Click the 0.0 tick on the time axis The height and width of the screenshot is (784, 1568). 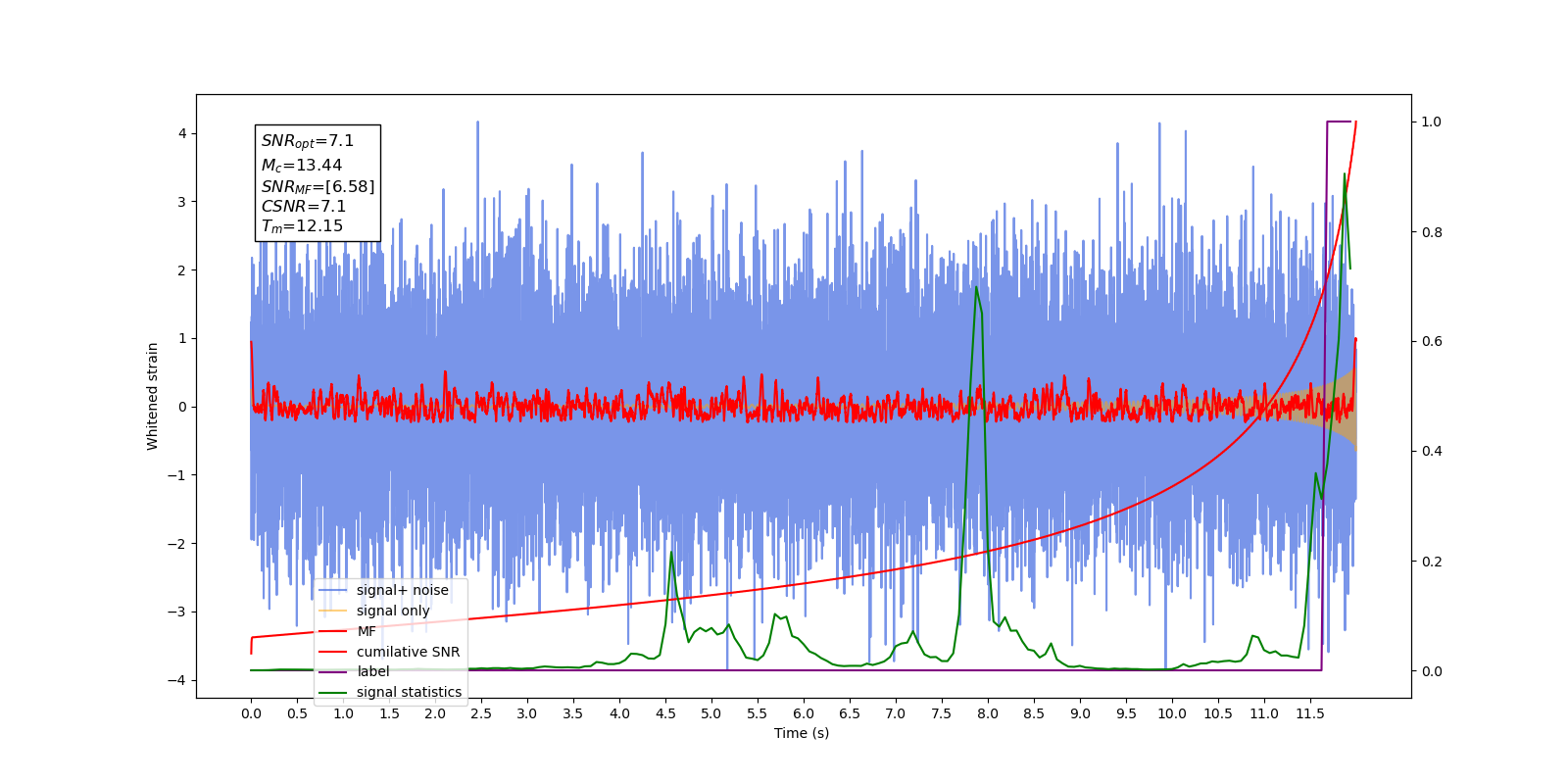[x=251, y=713]
